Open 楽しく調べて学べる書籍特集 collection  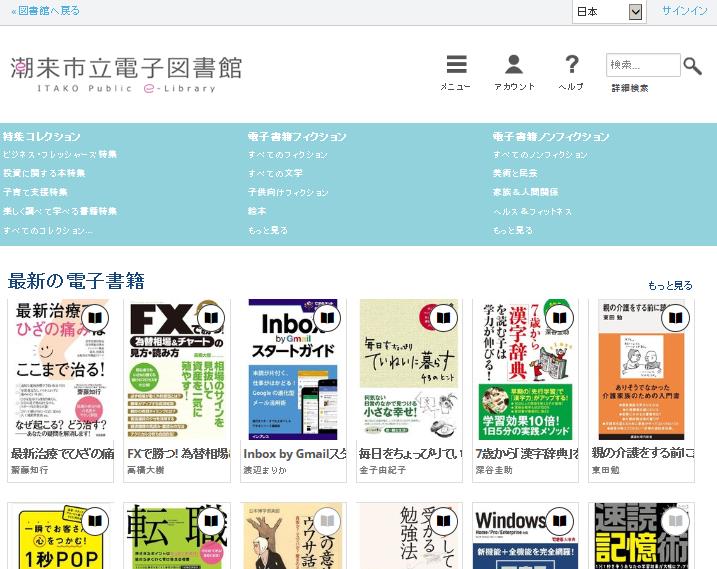point(60,211)
